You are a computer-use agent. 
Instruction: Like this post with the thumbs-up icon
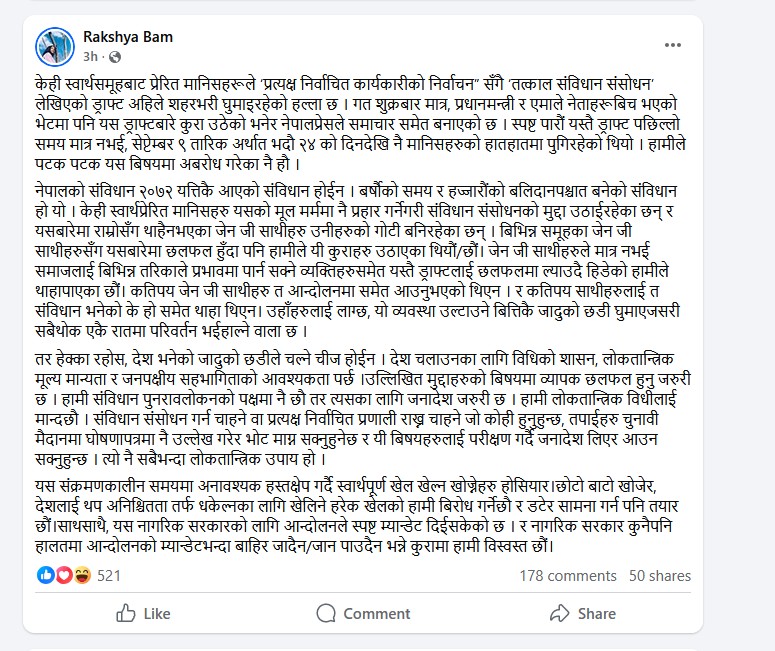(126, 613)
